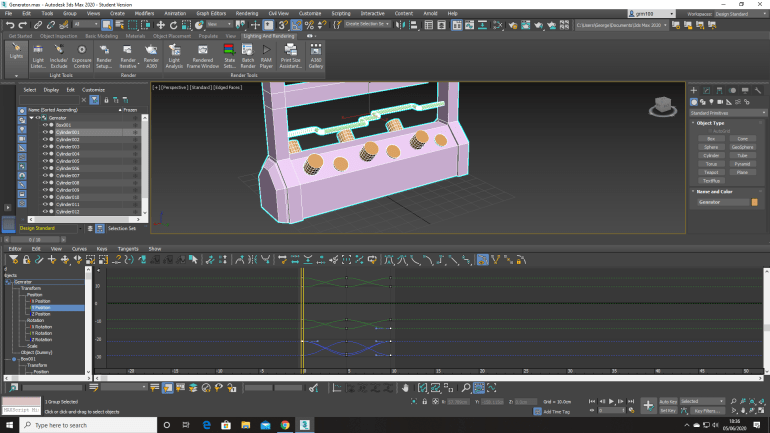Open the Create Selection Set dropdown
This screenshot has height=433, width=770.
(x=367, y=25)
